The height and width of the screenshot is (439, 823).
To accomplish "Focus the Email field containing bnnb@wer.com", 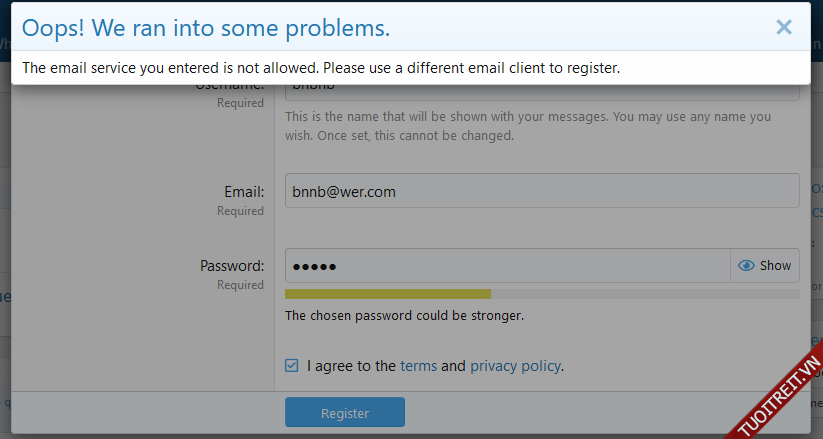I will (541, 191).
